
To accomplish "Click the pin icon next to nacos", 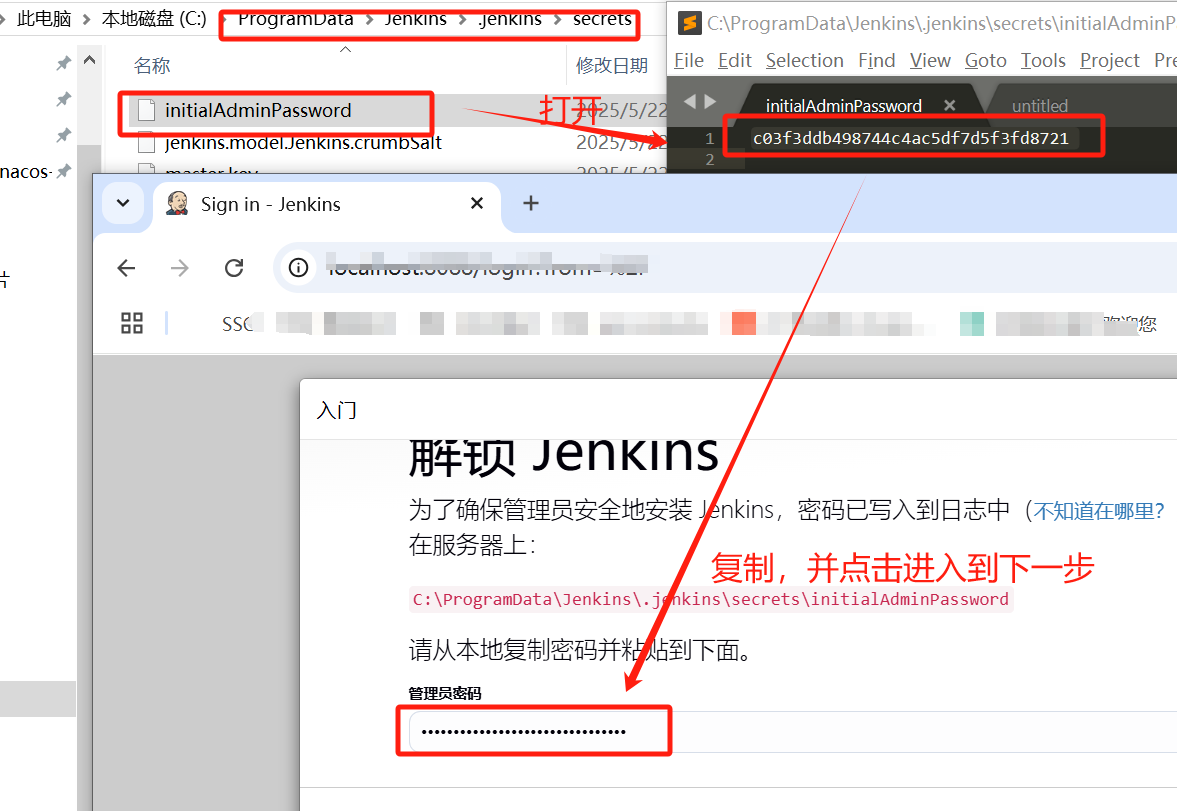I will click(x=64, y=171).
